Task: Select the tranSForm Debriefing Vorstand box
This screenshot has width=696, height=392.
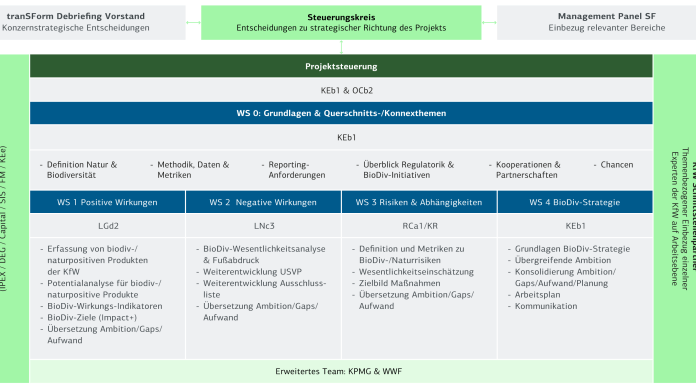Action: (92, 23)
